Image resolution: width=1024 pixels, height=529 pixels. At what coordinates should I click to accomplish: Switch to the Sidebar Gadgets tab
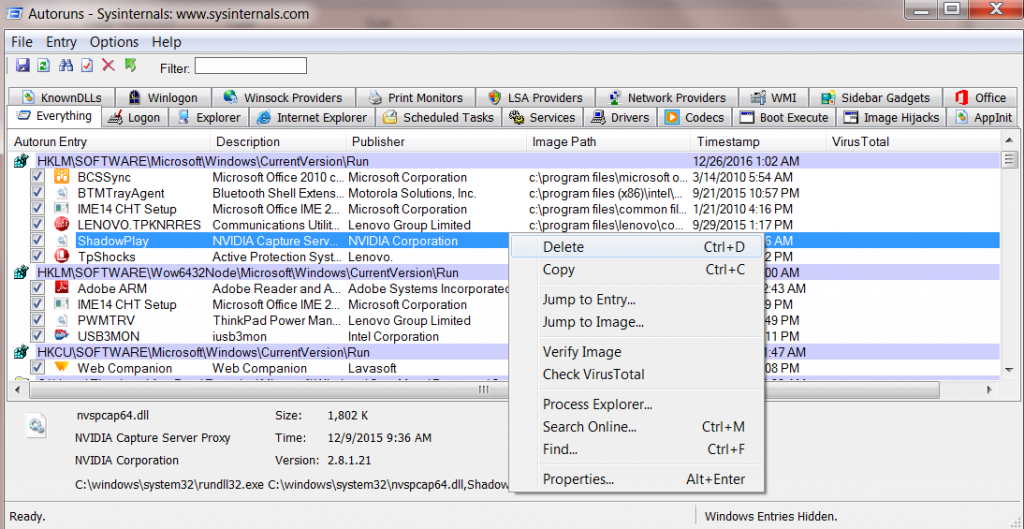click(876, 97)
